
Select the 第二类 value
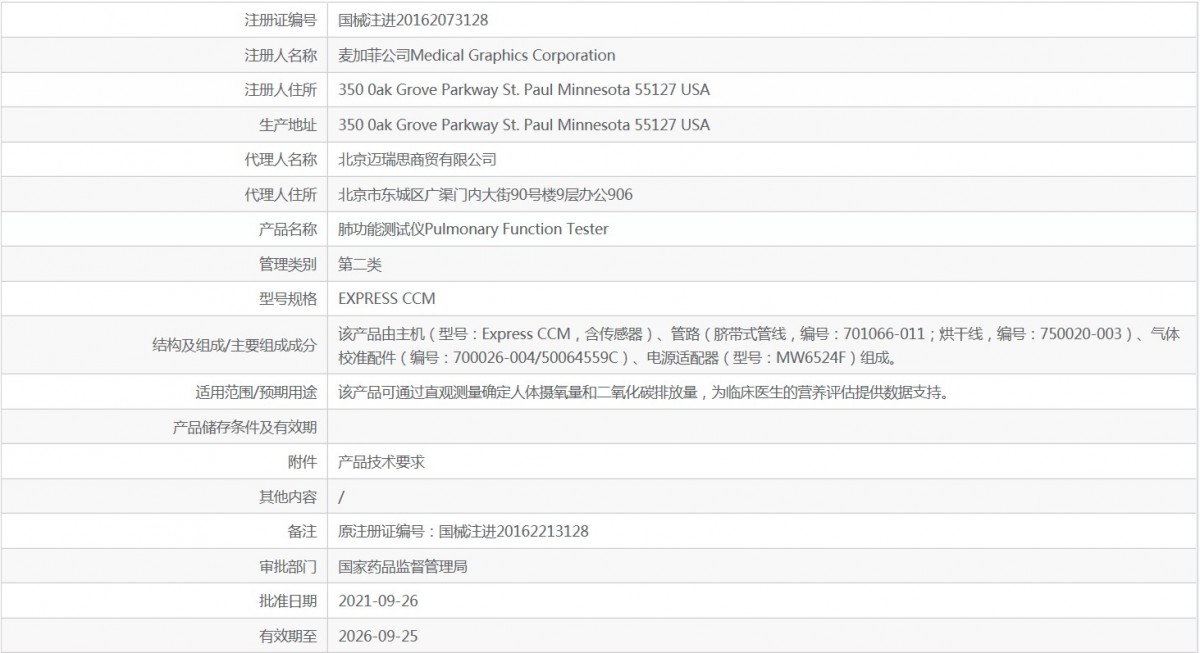click(360, 264)
